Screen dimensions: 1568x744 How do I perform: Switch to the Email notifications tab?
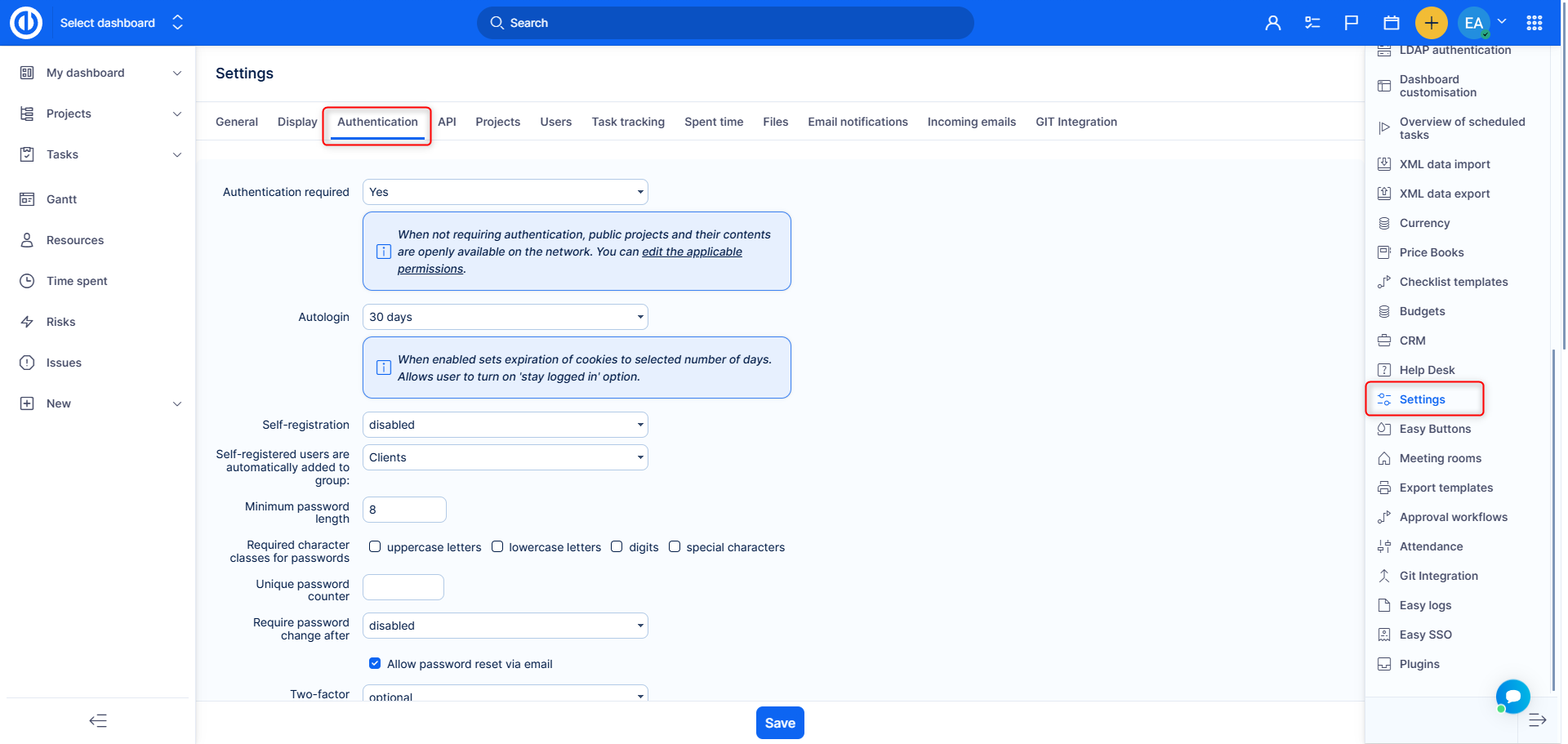(x=857, y=122)
